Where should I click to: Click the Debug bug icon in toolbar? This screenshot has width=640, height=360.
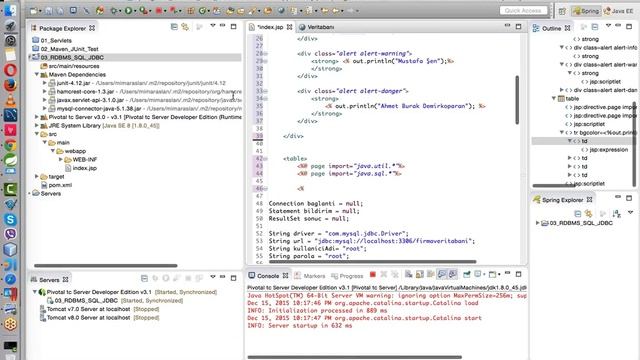(113, 11)
